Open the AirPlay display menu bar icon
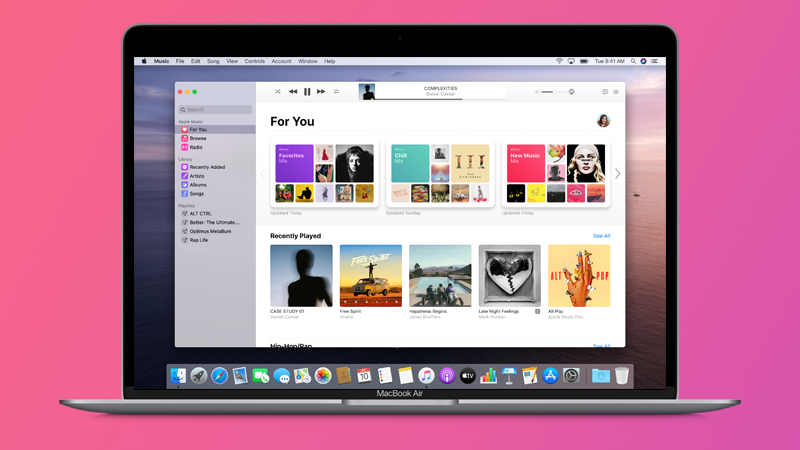Screen dimensions: 800x450 click(x=571, y=61)
